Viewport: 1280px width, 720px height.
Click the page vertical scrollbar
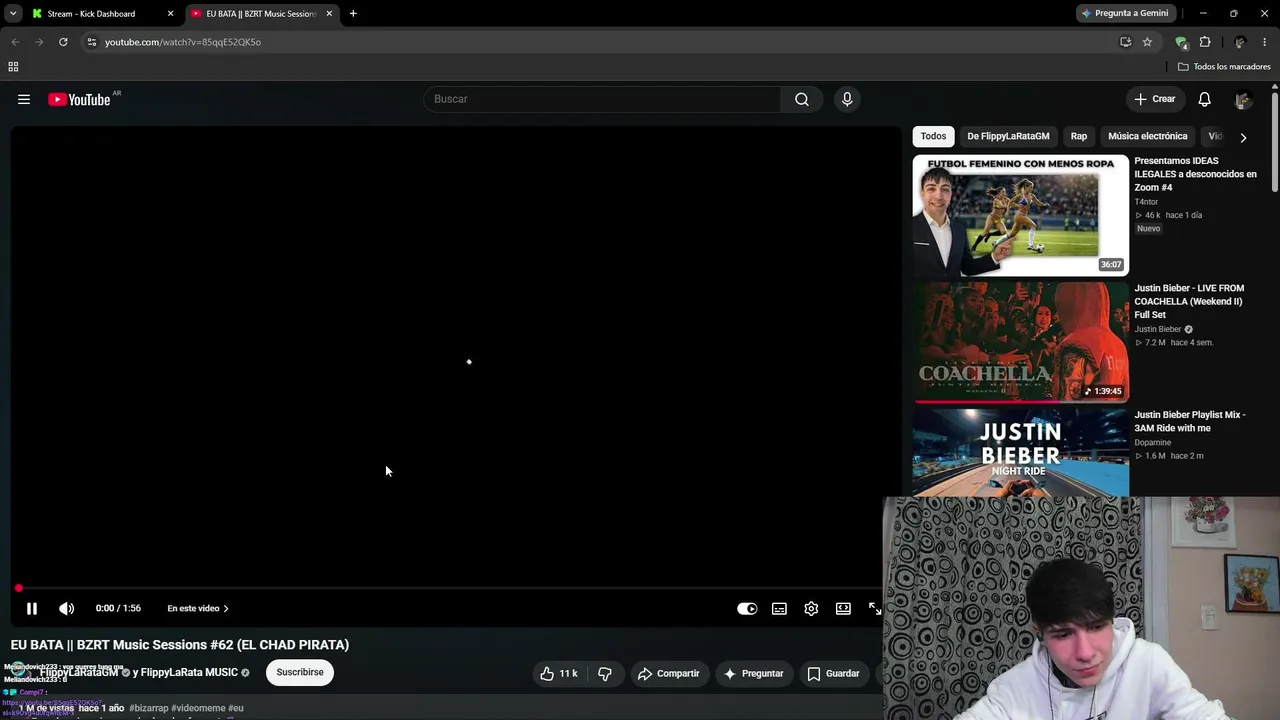click(x=1275, y=140)
